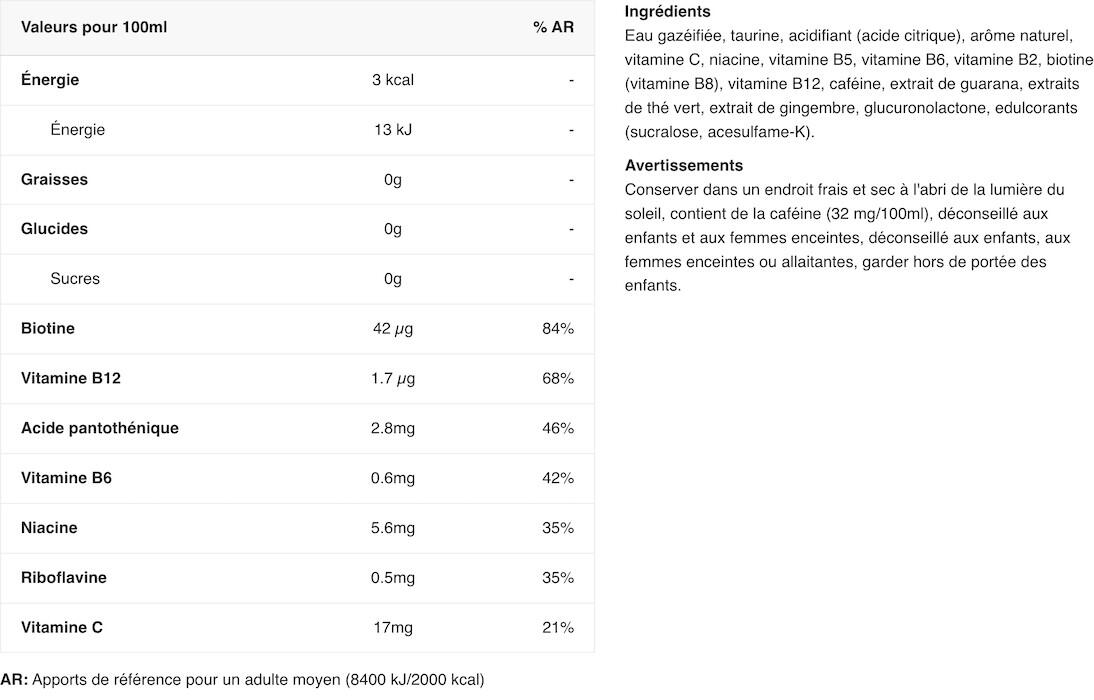1094x700 pixels.
Task: Click the Vitamine B12 row label
Action: click(x=70, y=378)
